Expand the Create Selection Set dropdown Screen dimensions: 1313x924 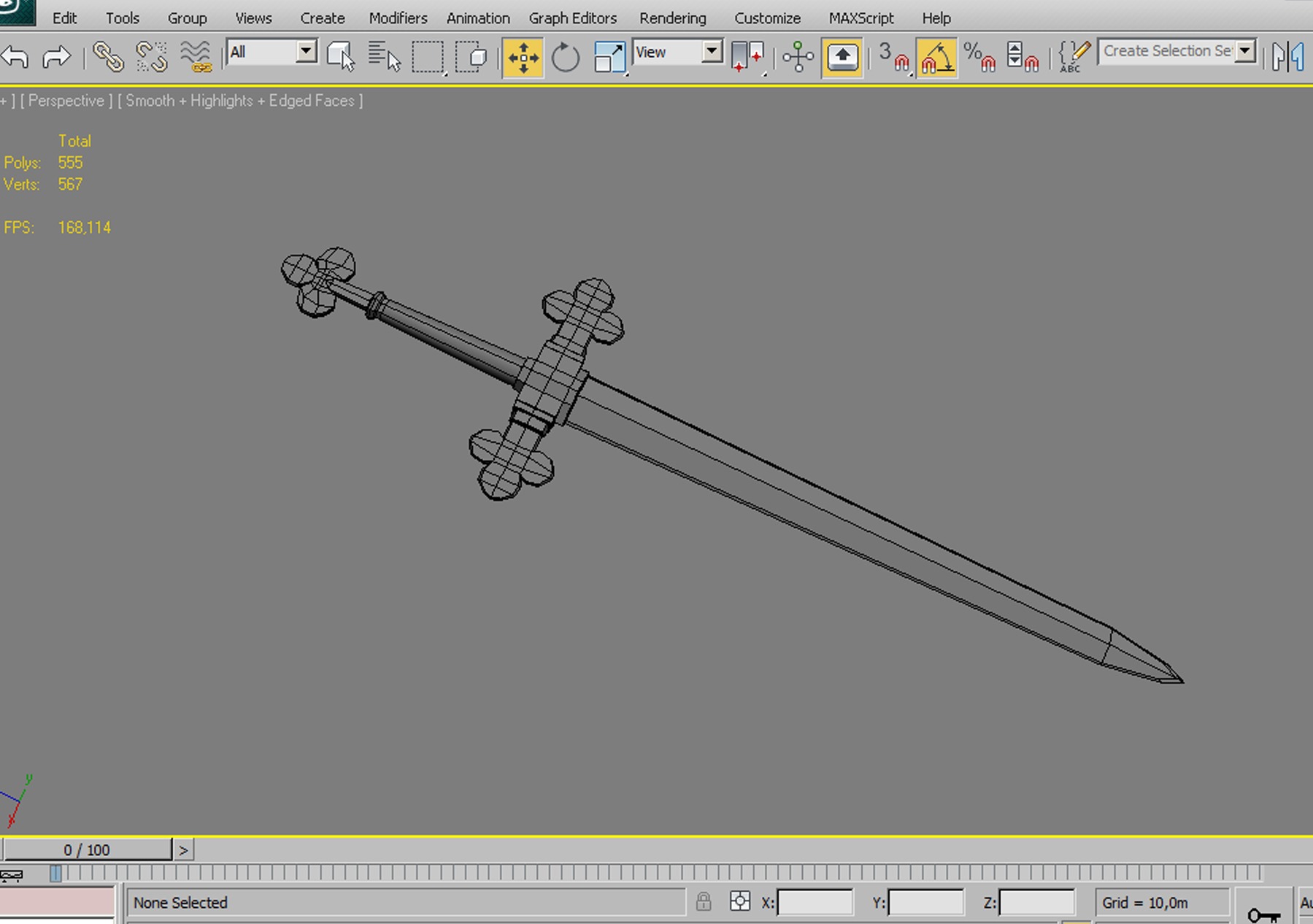pyautogui.click(x=1245, y=51)
